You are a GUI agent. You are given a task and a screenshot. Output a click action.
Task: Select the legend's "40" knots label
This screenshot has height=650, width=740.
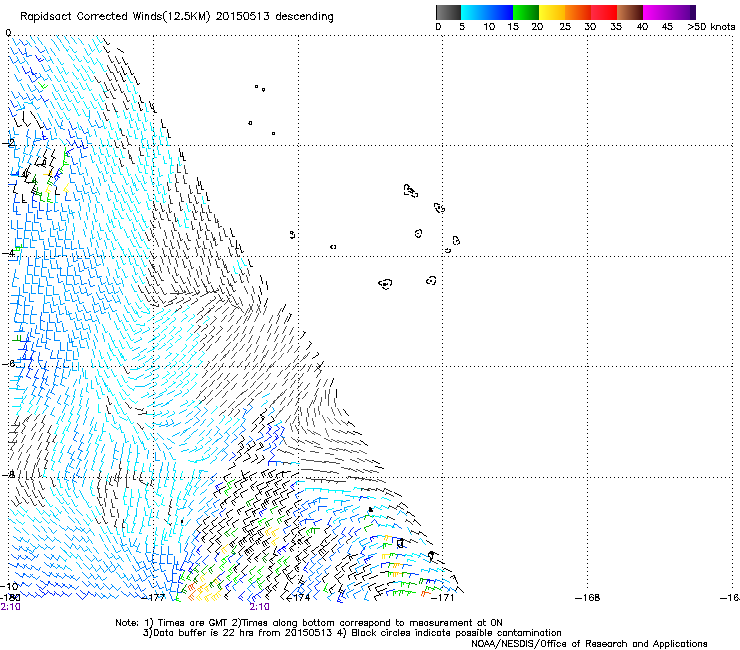tap(642, 27)
